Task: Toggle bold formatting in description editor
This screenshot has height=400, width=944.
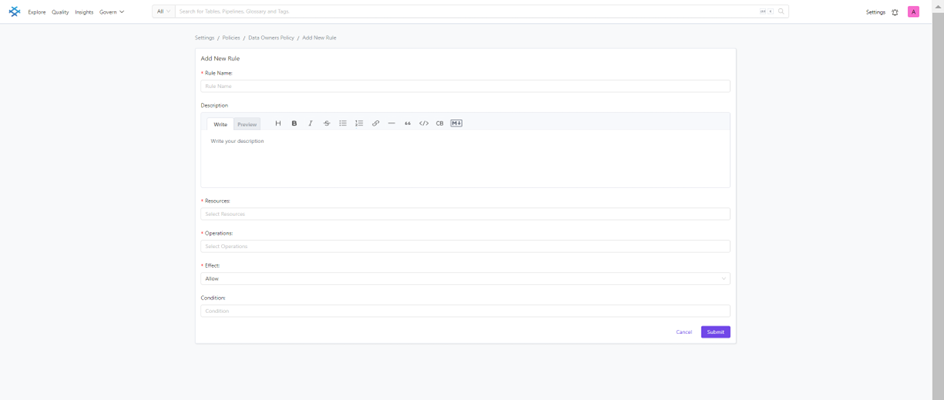Action: [294, 124]
